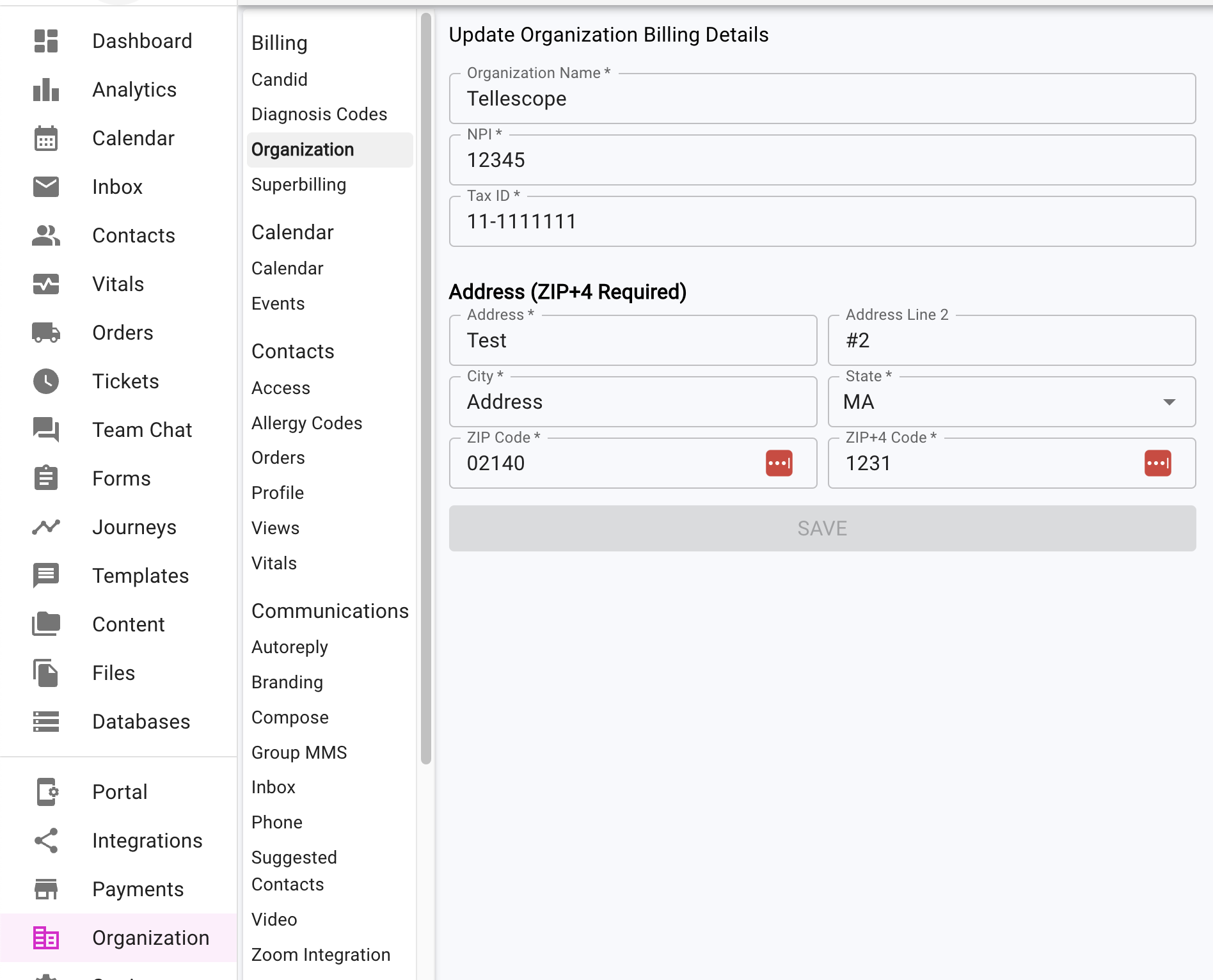The image size is (1213, 980).
Task: Click the Journeys line graph icon
Action: click(46, 527)
